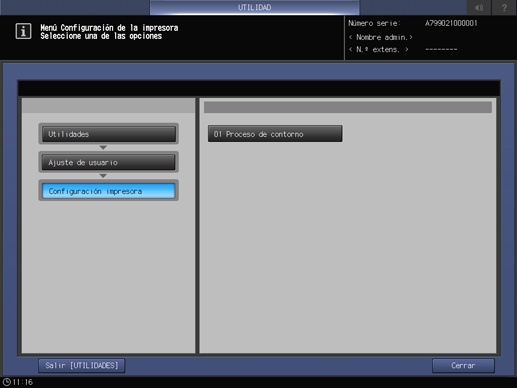Click the serial number A799021000001

451,23
